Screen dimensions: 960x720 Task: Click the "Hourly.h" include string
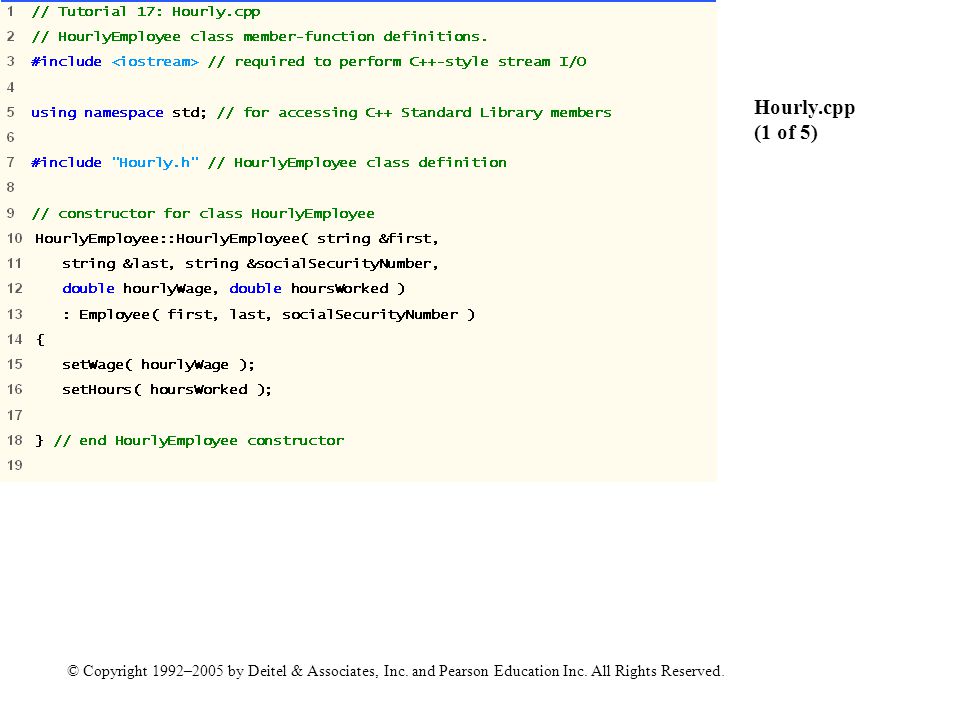point(156,163)
